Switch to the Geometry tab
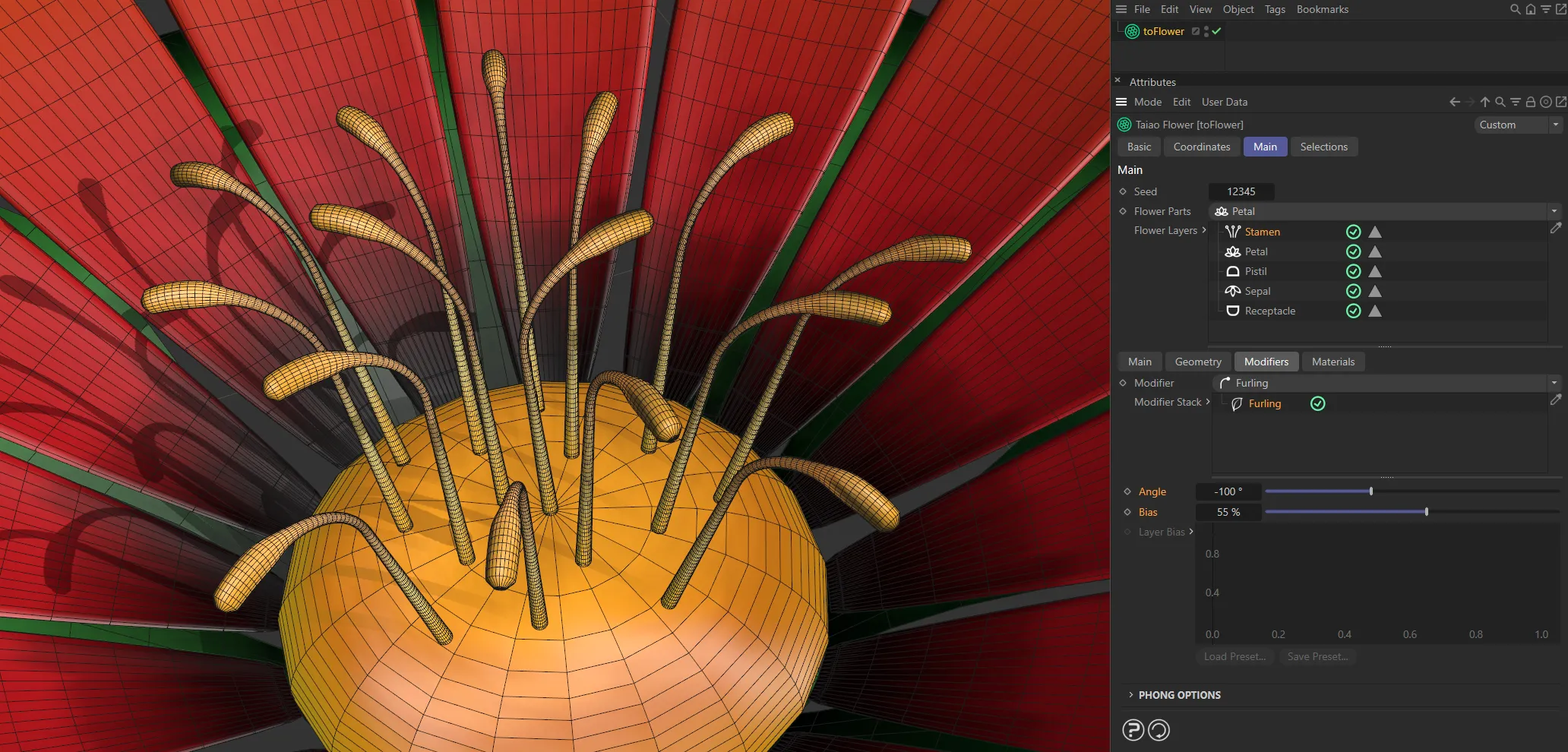The image size is (1568, 752). (x=1198, y=362)
